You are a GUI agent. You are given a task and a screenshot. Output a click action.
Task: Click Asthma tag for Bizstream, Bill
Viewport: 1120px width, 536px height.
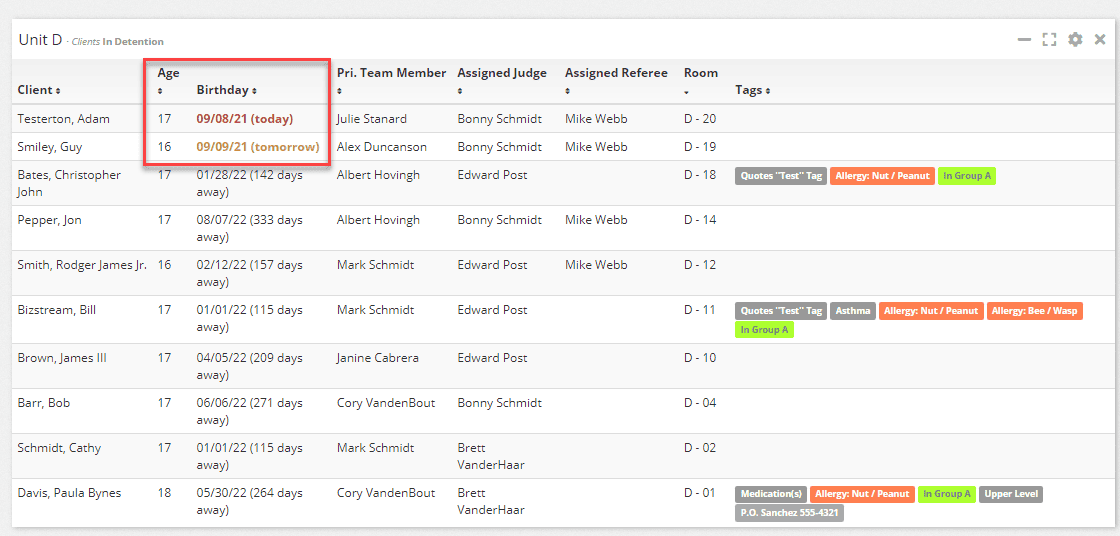pos(852,311)
